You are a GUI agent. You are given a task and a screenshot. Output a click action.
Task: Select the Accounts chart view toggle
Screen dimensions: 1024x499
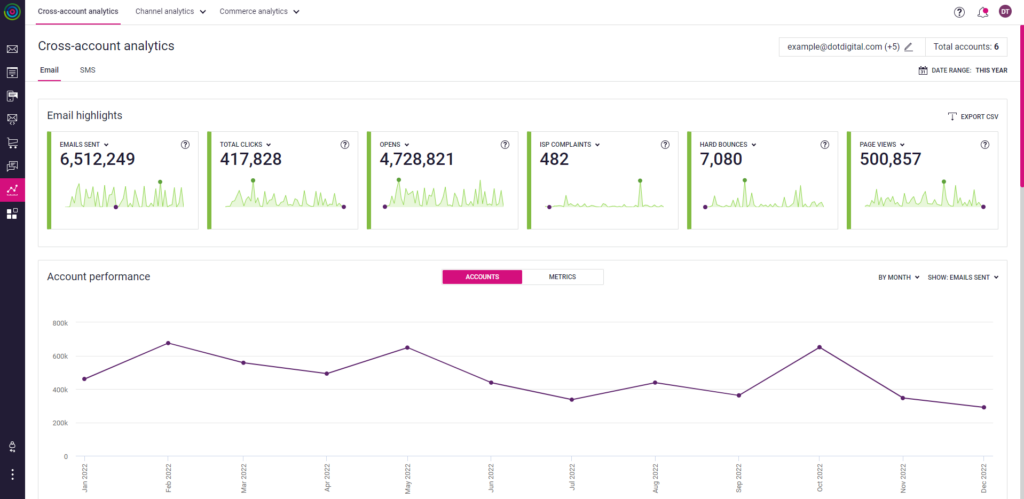click(x=482, y=277)
